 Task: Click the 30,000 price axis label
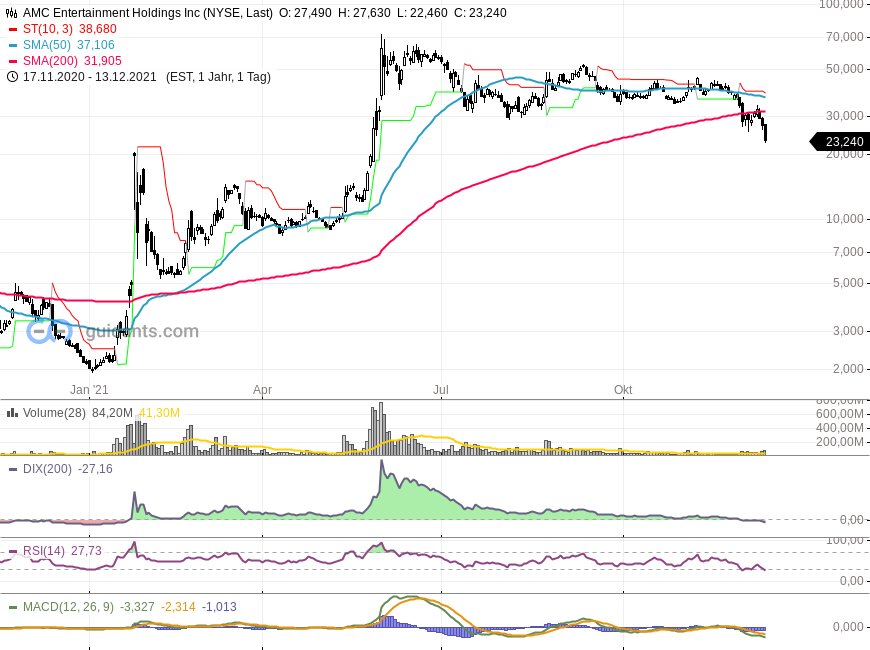coord(844,116)
